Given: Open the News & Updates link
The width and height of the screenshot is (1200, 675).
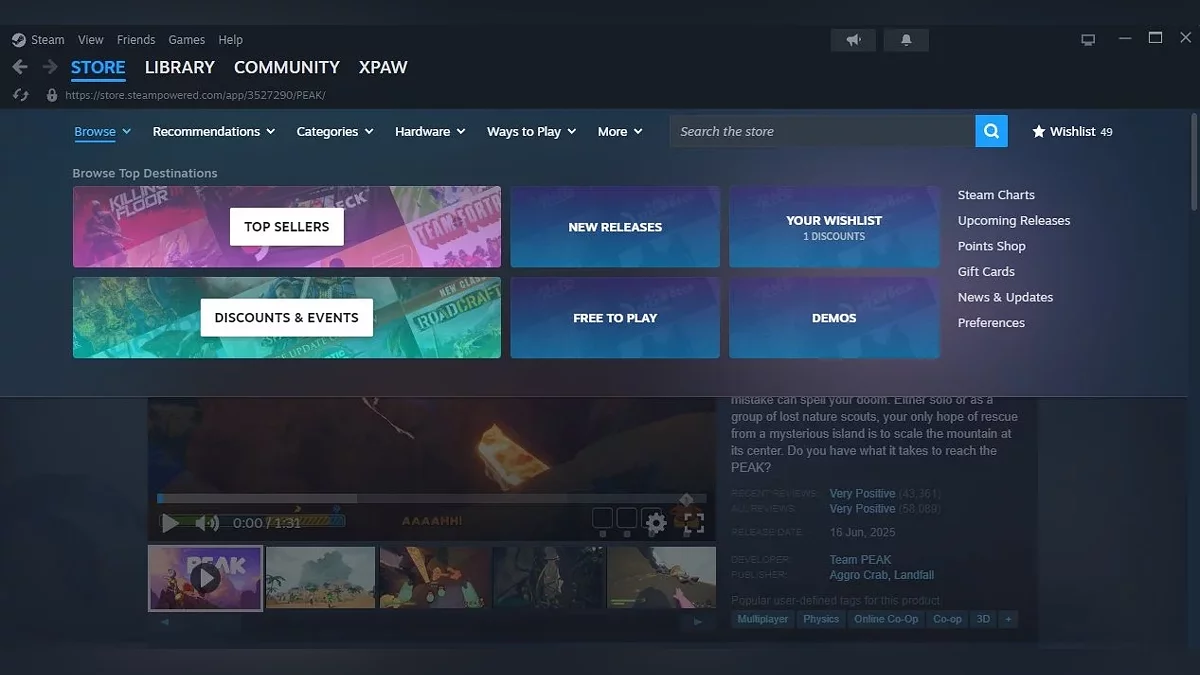Looking at the screenshot, I should [x=1005, y=297].
